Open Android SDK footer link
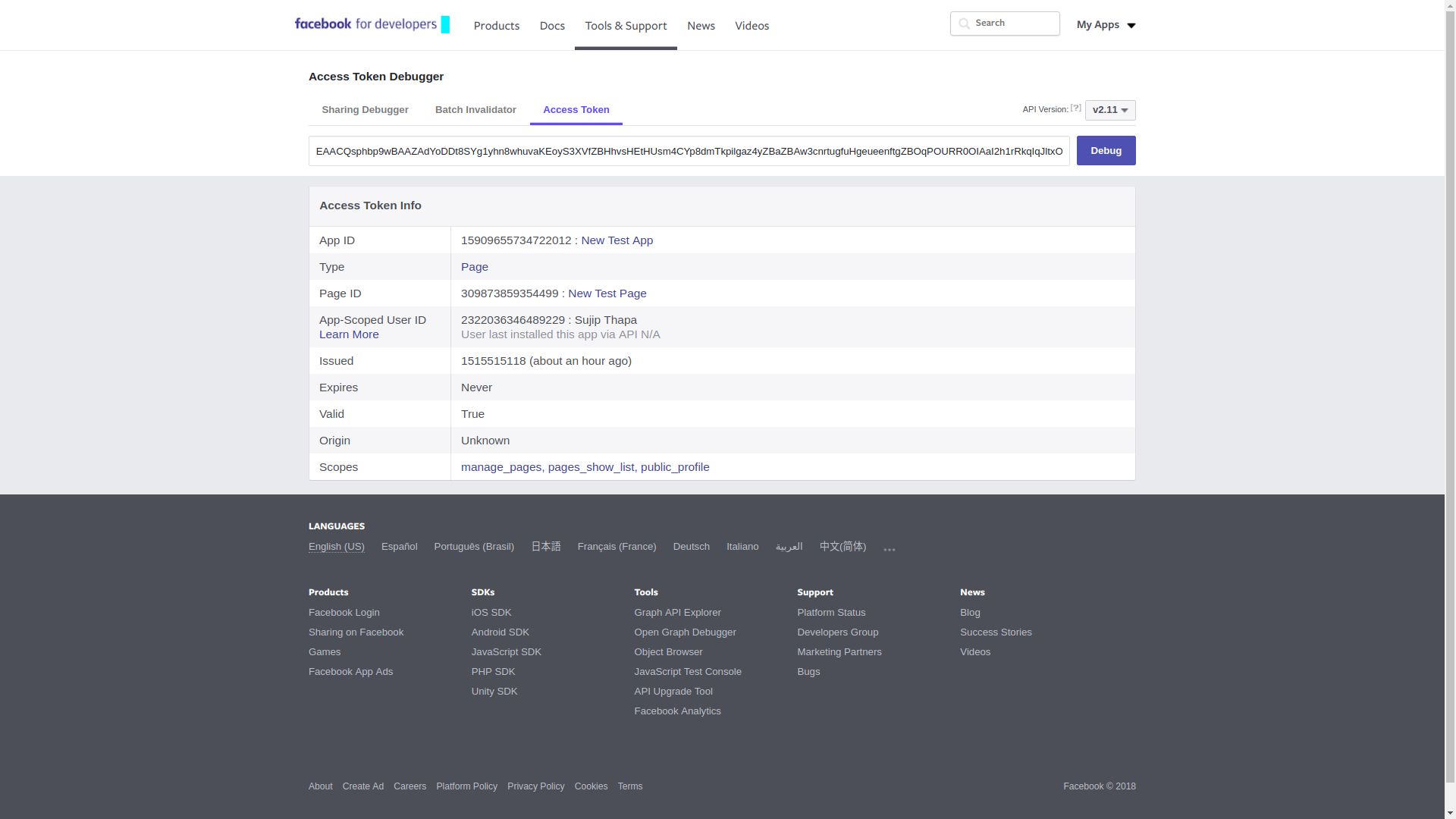The height and width of the screenshot is (819, 1456). [x=500, y=632]
